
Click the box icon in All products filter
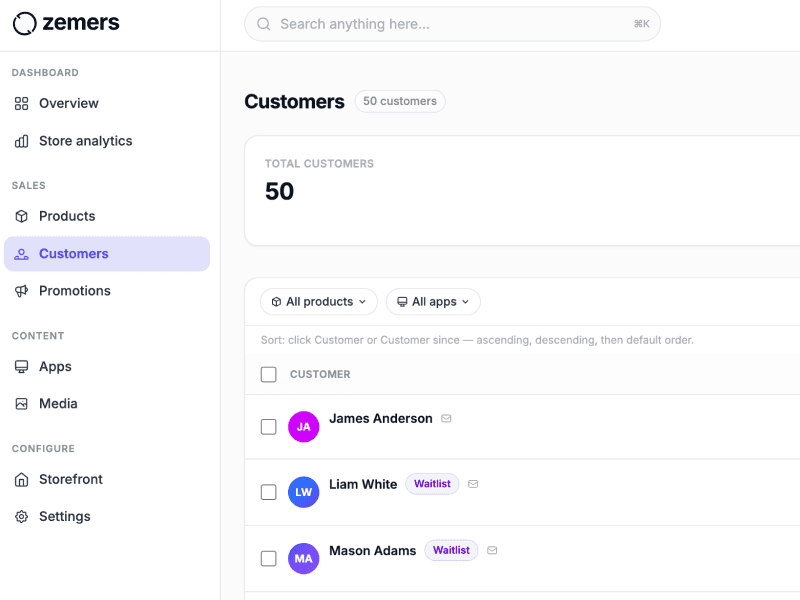click(276, 302)
